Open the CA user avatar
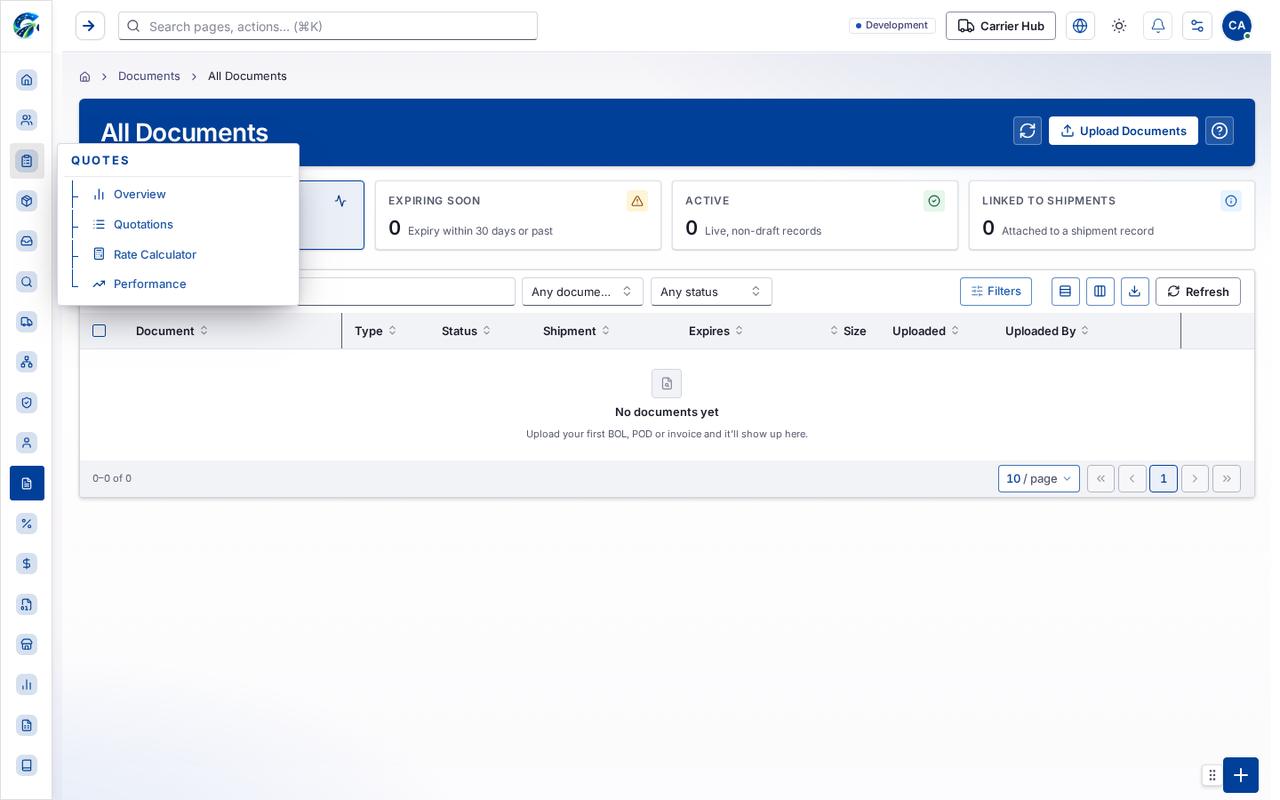Image resolution: width=1280 pixels, height=800 pixels. (1237, 26)
